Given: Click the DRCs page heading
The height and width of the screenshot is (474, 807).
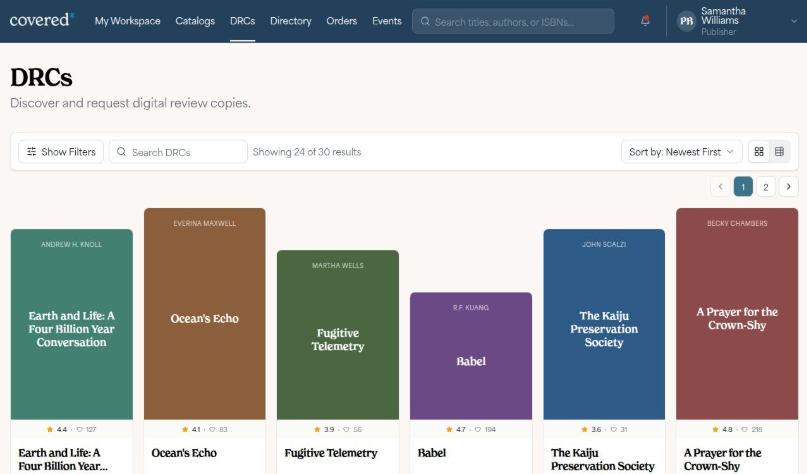Looking at the screenshot, I should pos(41,78).
